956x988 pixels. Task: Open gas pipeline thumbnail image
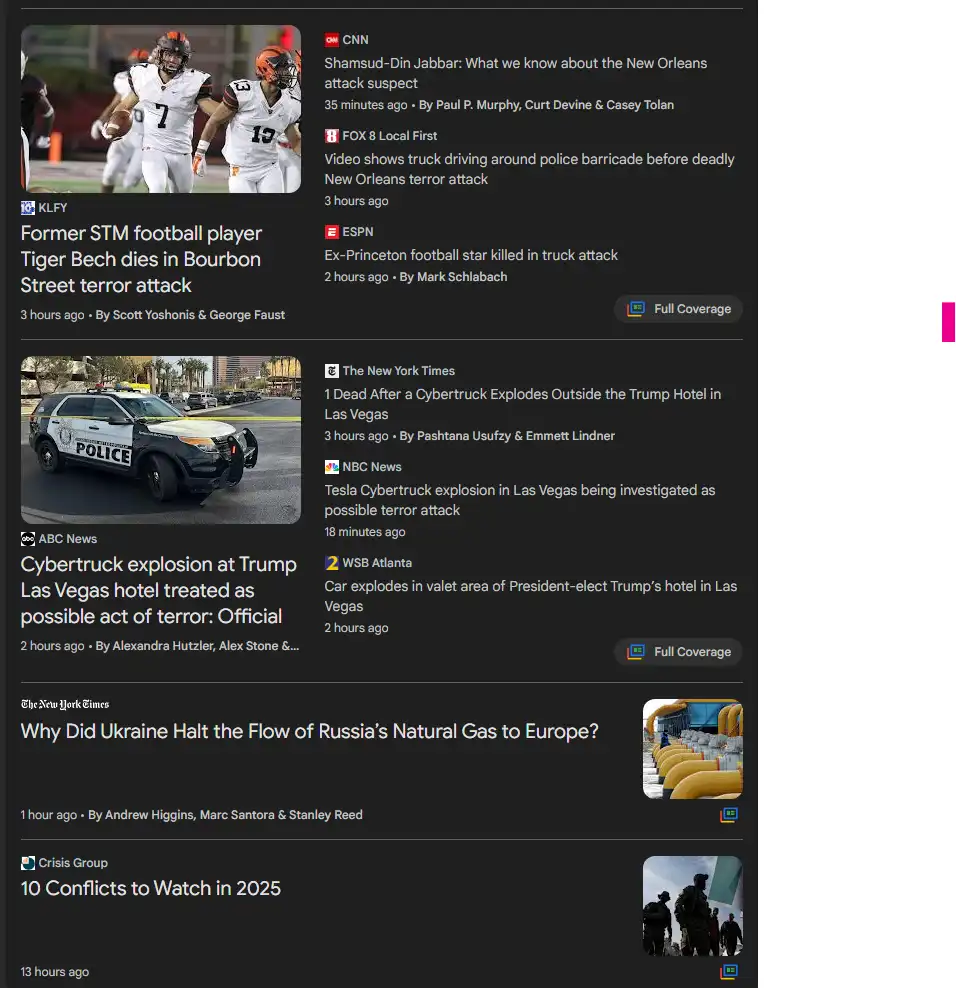(693, 749)
